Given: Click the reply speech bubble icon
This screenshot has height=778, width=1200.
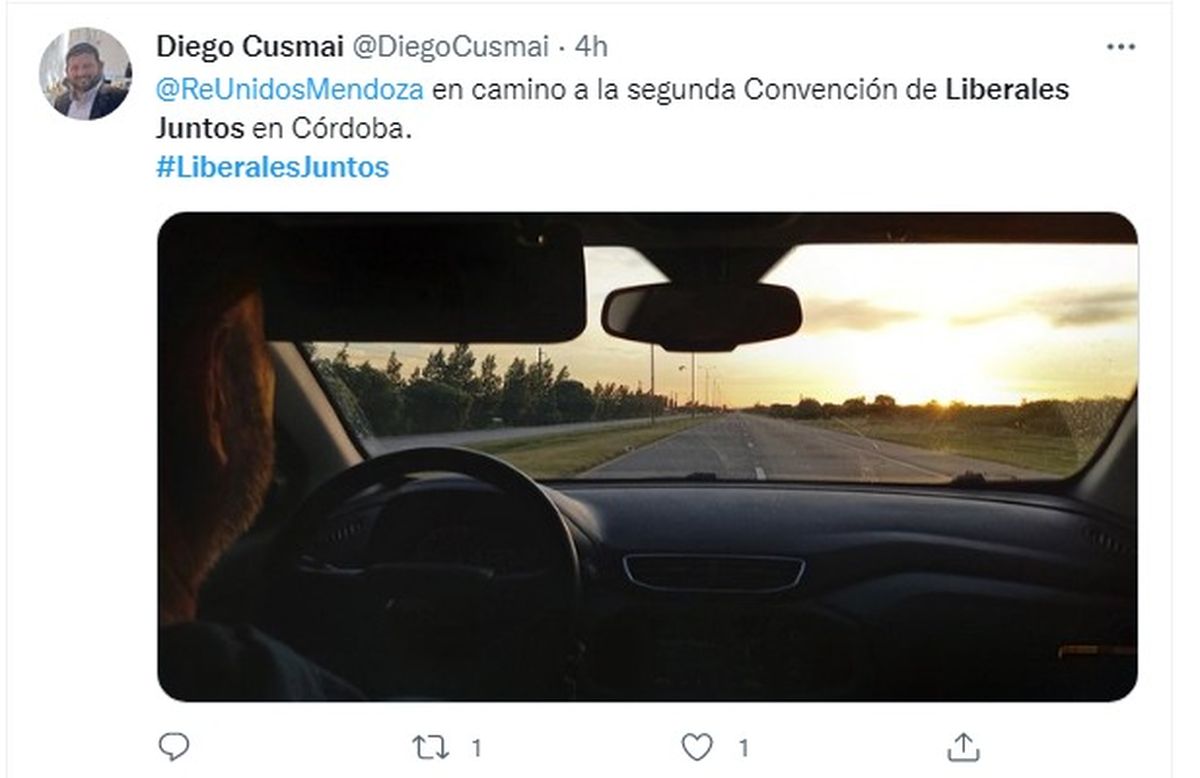Looking at the screenshot, I should [174, 746].
